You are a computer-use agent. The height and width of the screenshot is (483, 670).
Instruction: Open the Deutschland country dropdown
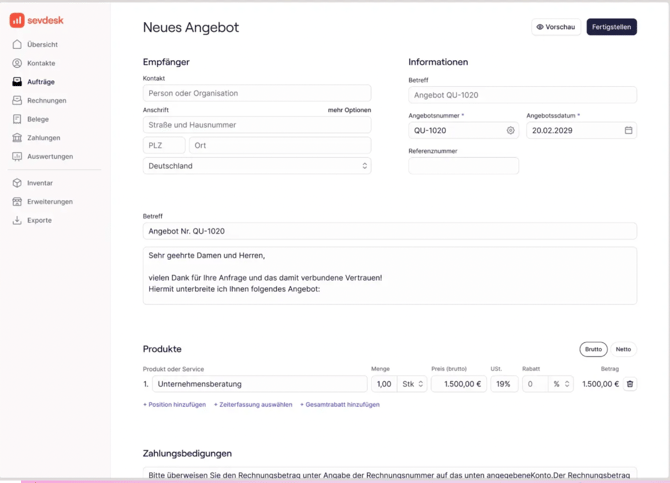tap(257, 166)
